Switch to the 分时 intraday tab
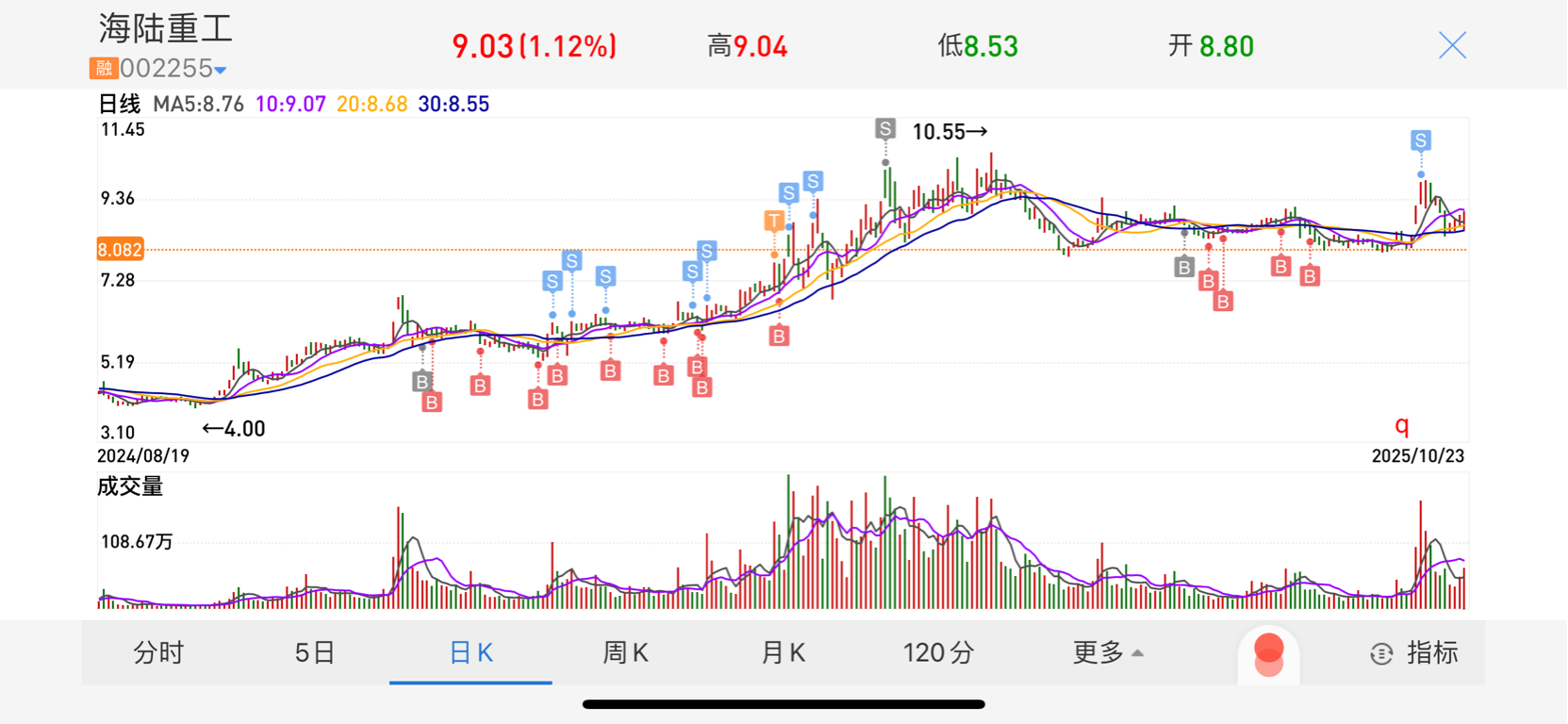The image size is (1568, 724). [x=158, y=652]
